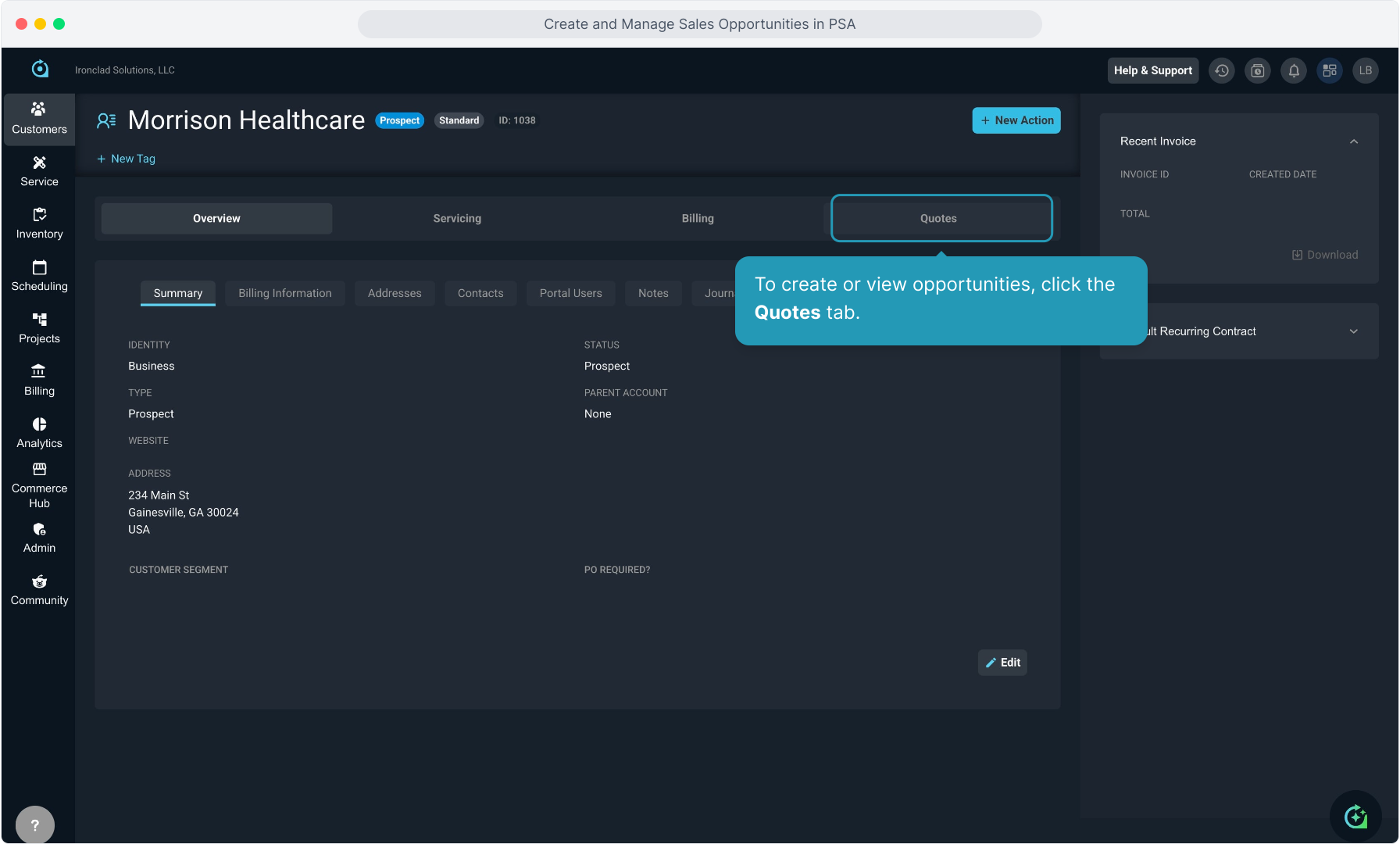This screenshot has height=844, width=1400.
Task: Add a New Tag to customer
Action: point(126,159)
